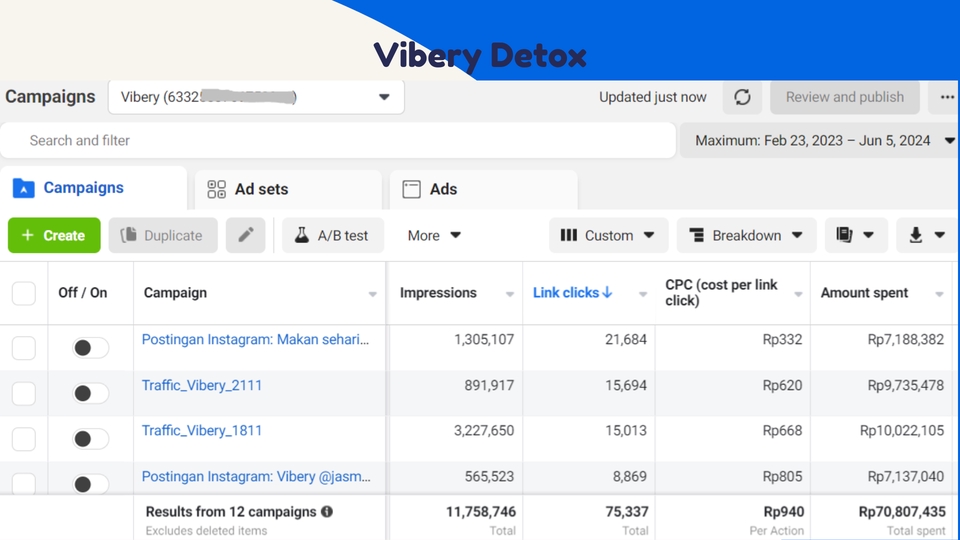Click the Rp620 CPC cell

(782, 385)
